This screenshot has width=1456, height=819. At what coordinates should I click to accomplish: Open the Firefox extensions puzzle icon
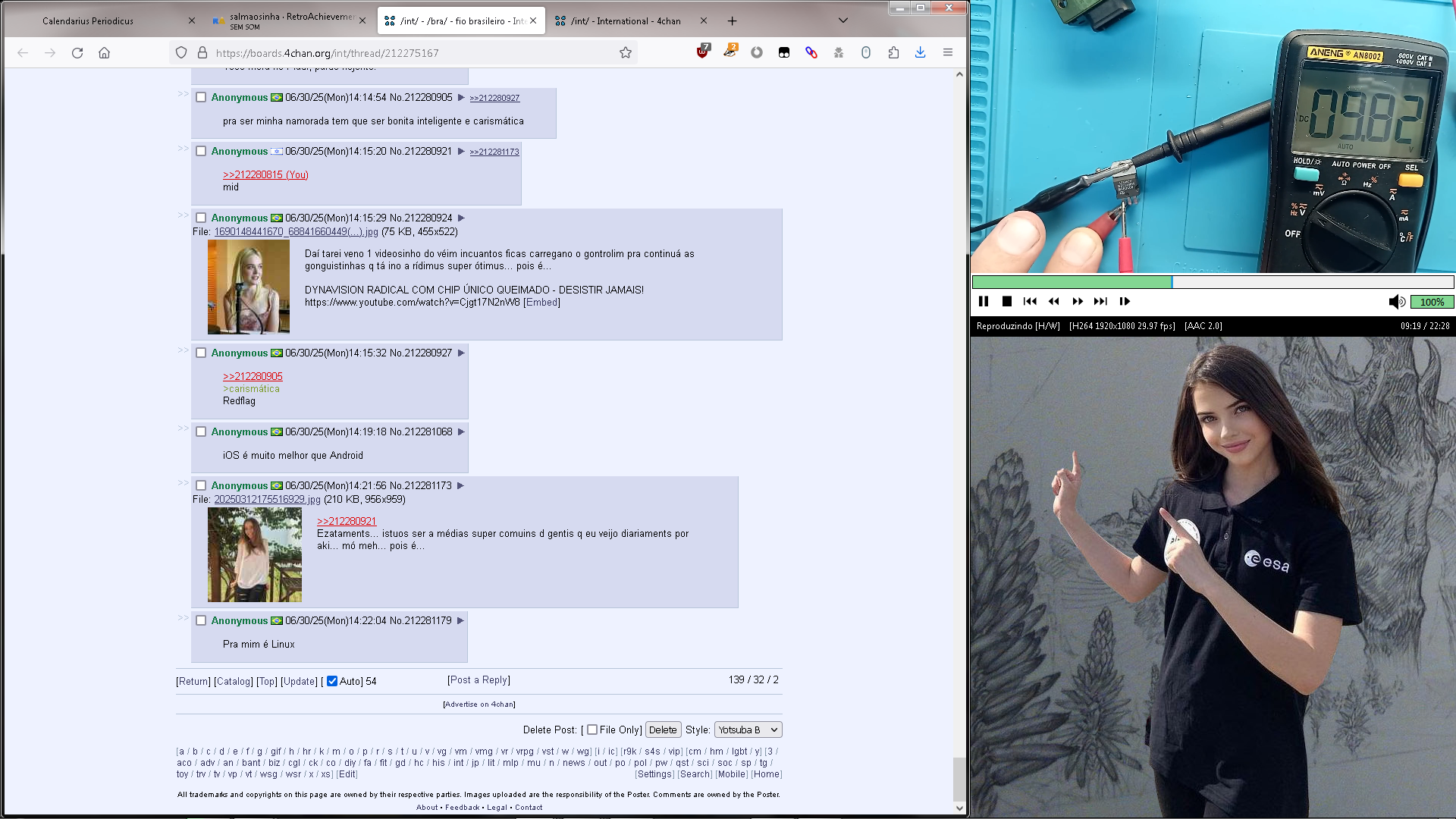point(893,52)
